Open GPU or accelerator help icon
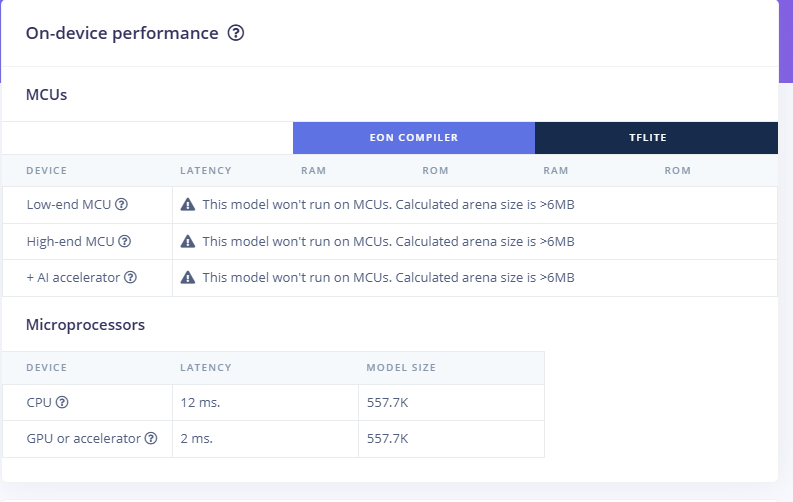793x502 pixels. (151, 438)
